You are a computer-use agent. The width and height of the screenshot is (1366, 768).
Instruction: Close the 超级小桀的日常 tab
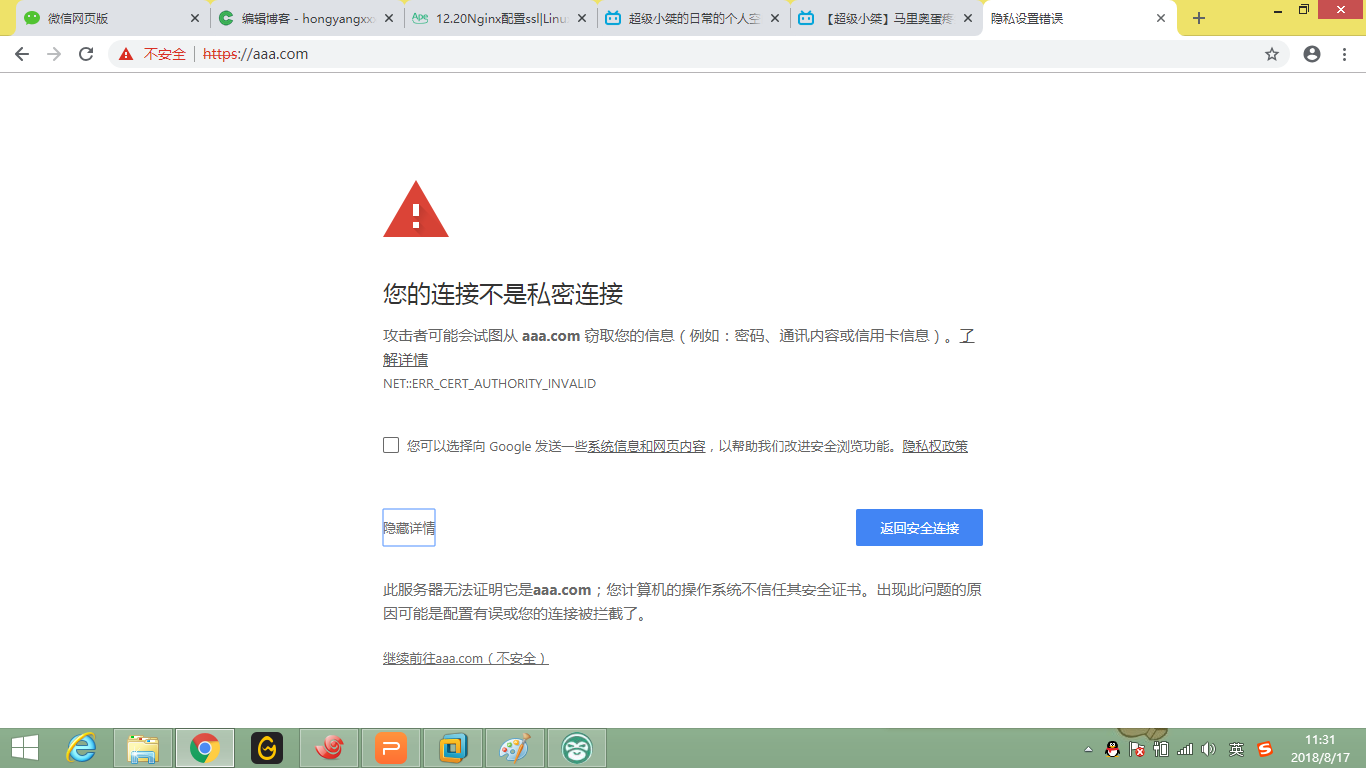(x=775, y=18)
